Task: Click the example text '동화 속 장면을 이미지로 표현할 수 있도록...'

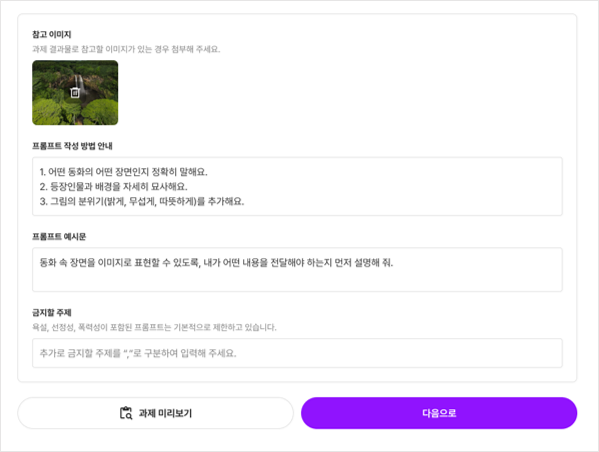Action: (x=216, y=262)
